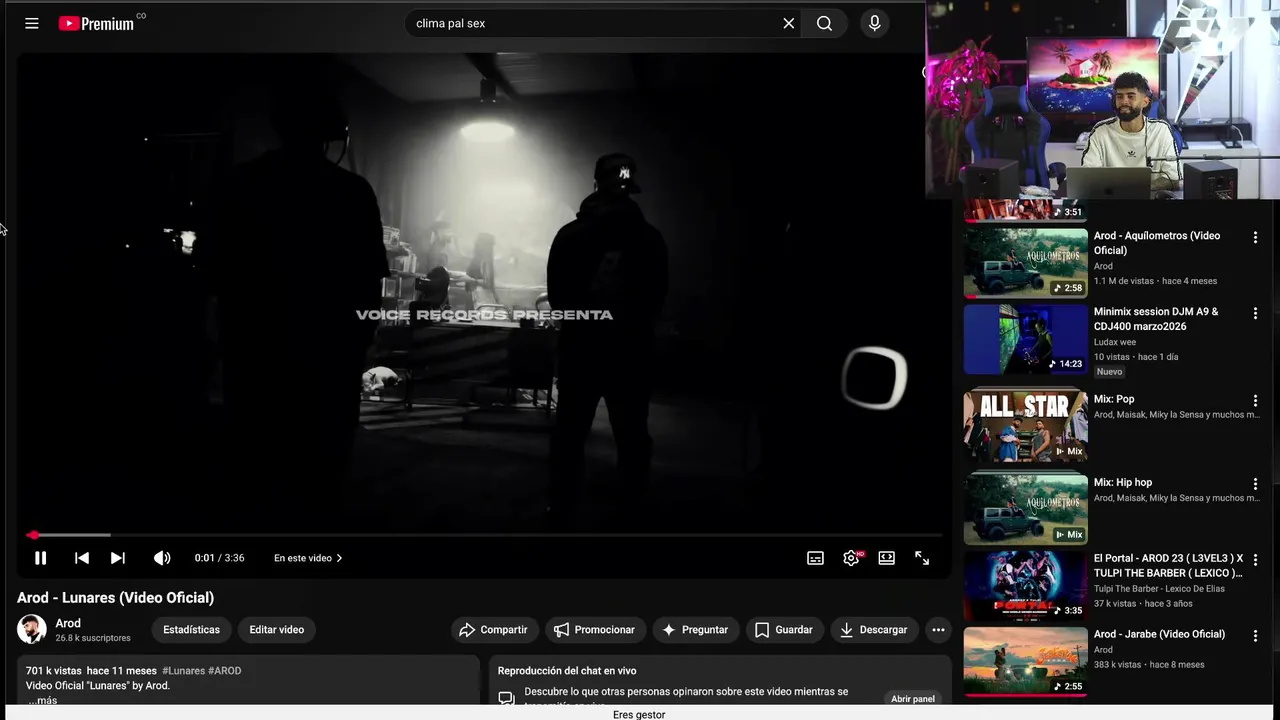Open Ludax wee channel
This screenshot has width=1280, height=720.
[1115, 342]
